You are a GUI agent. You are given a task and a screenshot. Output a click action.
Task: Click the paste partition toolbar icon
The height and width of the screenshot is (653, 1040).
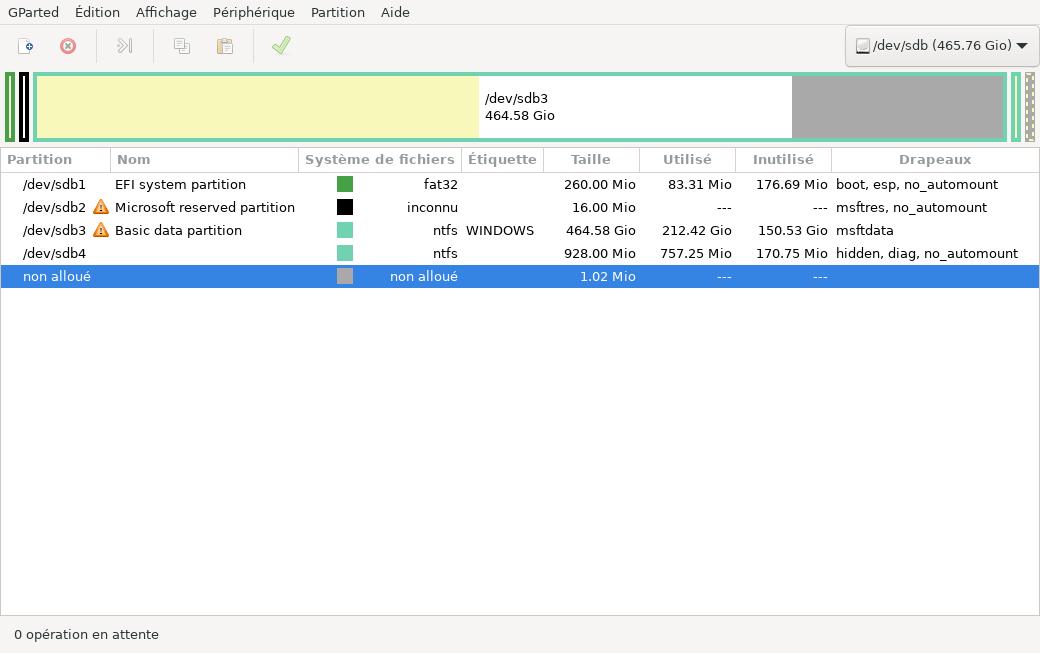coord(225,46)
